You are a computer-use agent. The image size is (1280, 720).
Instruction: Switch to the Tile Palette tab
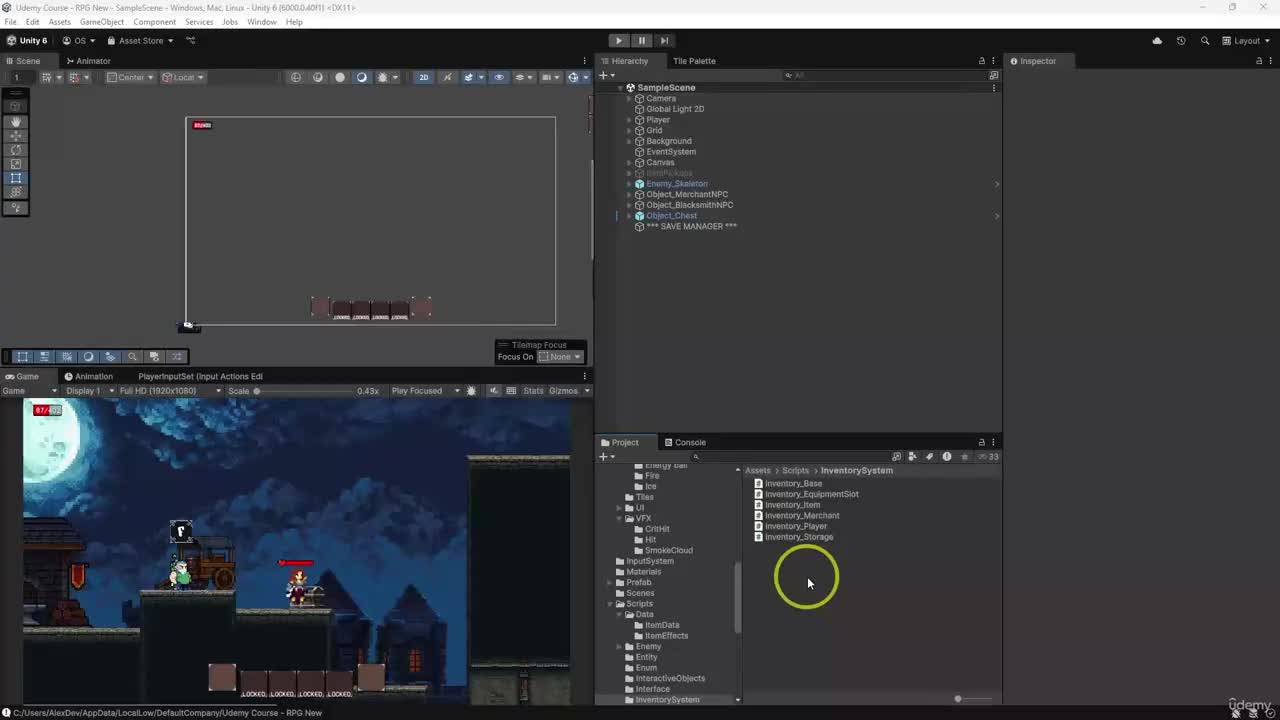coord(694,61)
